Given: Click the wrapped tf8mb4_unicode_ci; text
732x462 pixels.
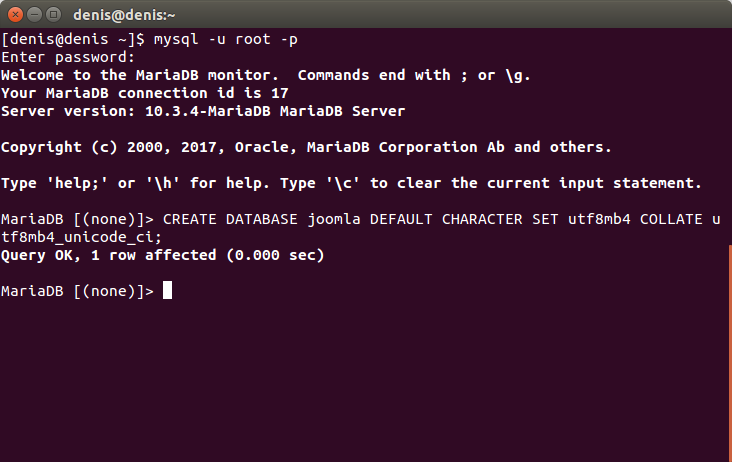Looking at the screenshot, I should click(x=81, y=237).
